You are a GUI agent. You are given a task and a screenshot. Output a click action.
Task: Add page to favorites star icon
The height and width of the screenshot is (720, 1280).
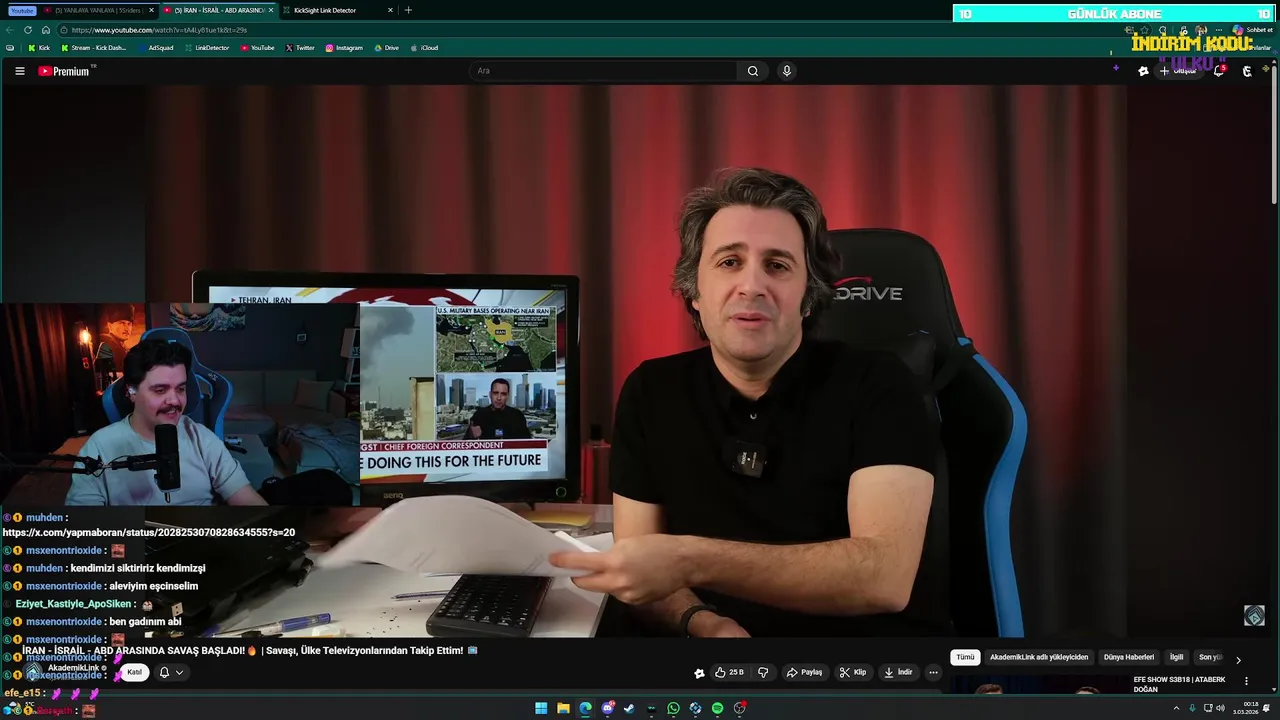(1144, 30)
